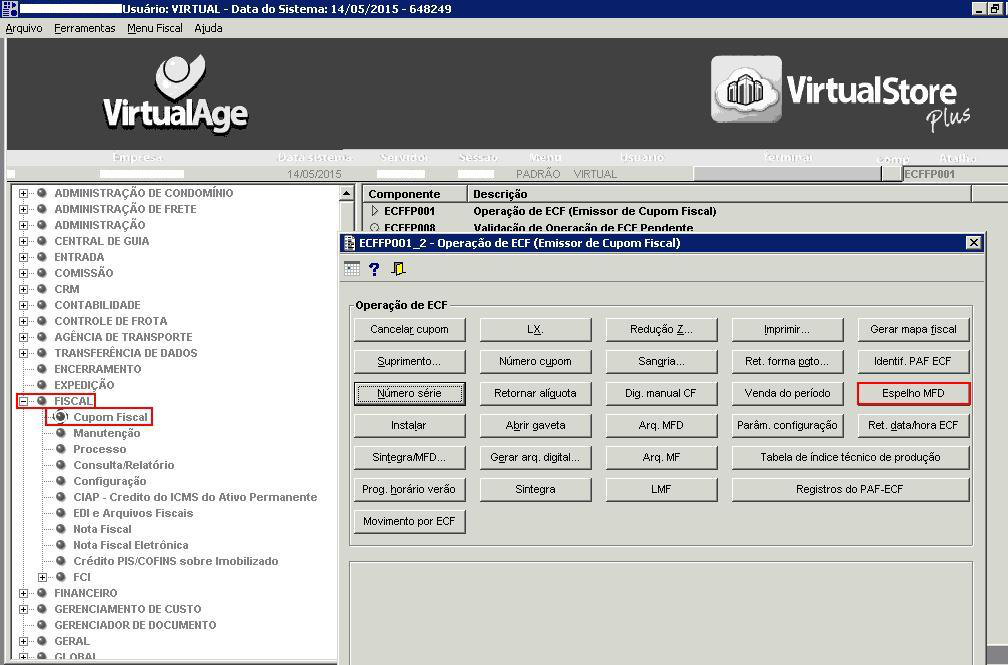Click Ret. data/hora ECF button
The width and height of the screenshot is (1008, 665).
point(914,426)
